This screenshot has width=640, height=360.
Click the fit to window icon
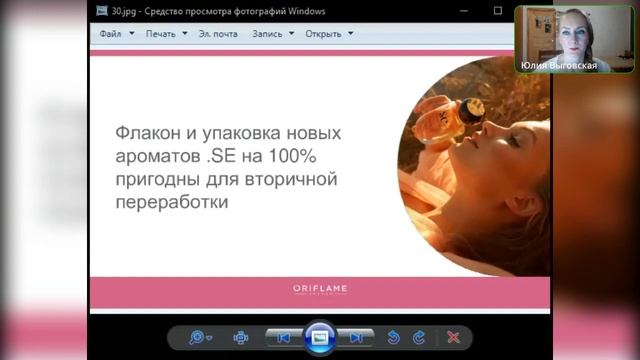click(x=240, y=338)
